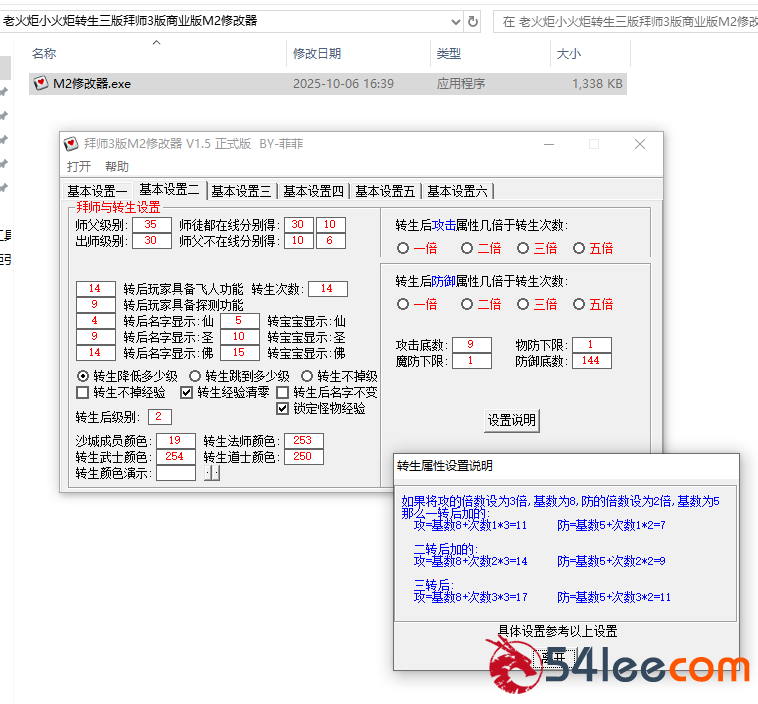This screenshot has height=704, width=758.
Task: Click the 设置说明 button
Action: click(x=511, y=421)
